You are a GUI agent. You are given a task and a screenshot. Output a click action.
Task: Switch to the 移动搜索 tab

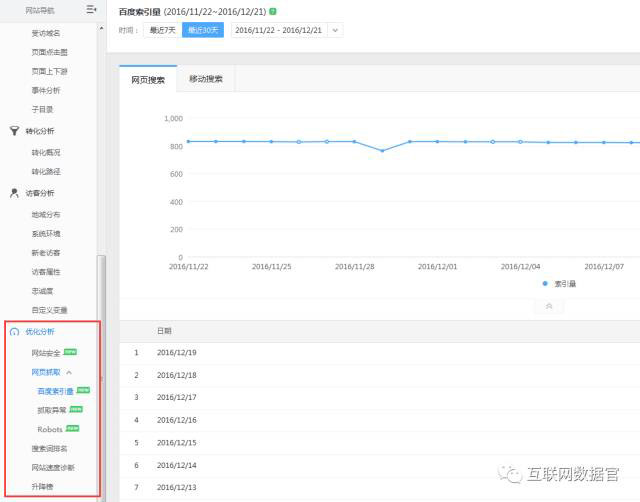click(206, 79)
